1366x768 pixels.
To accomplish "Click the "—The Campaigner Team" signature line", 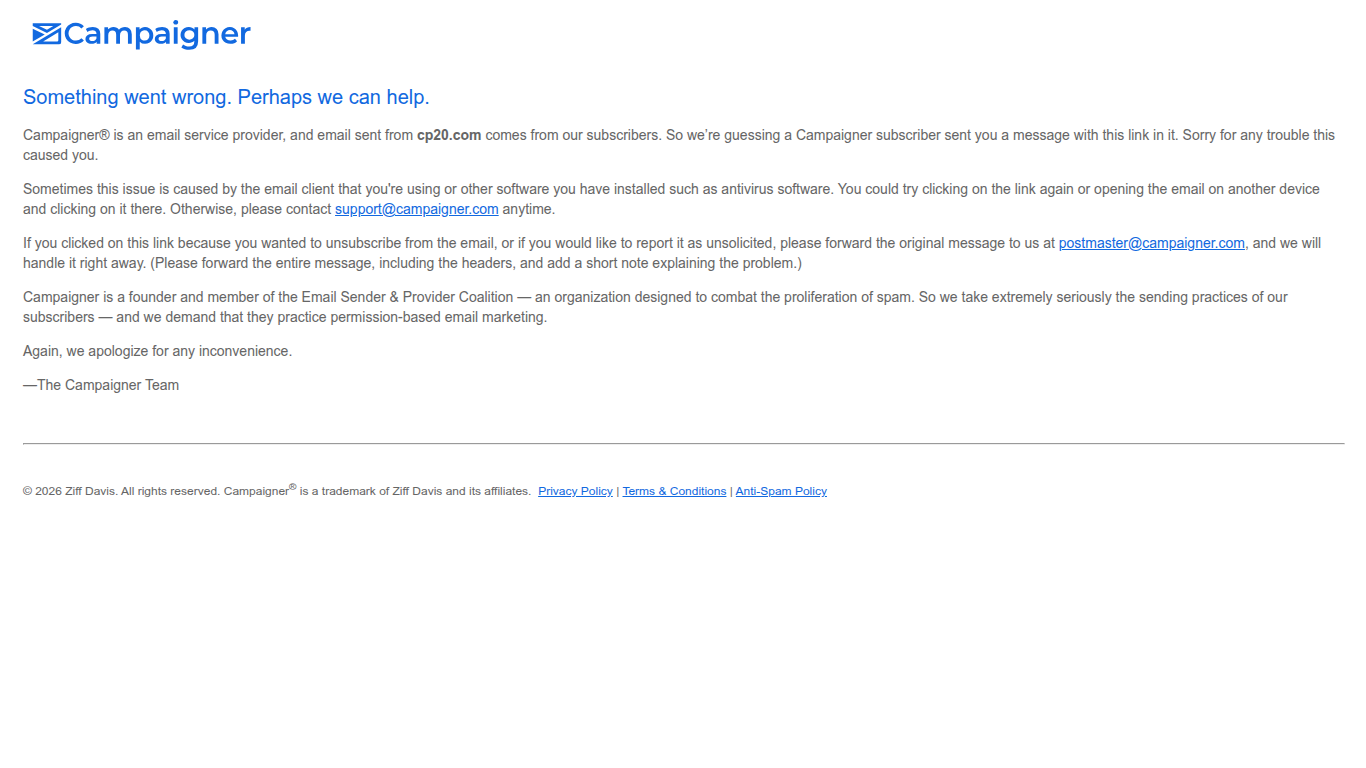I will pos(101,385).
